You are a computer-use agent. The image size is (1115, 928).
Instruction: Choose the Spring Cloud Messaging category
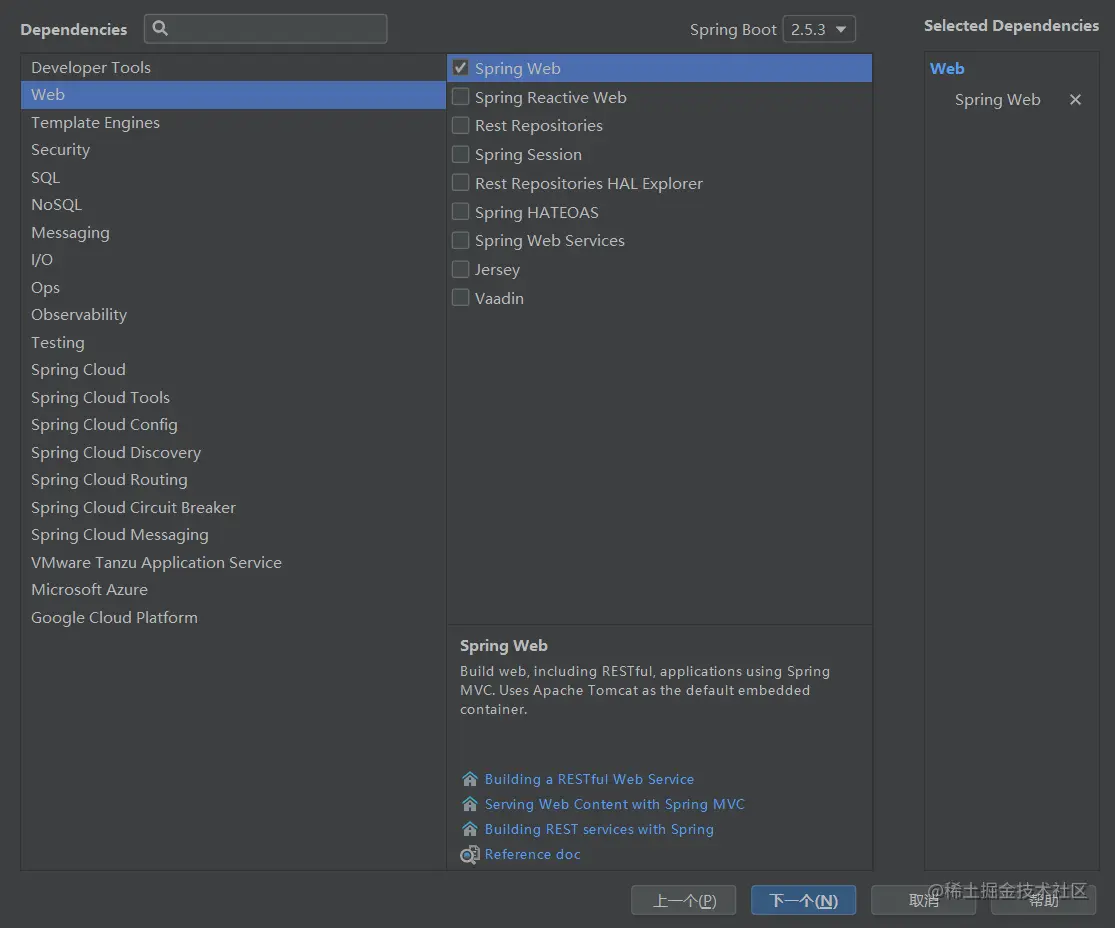point(233,535)
